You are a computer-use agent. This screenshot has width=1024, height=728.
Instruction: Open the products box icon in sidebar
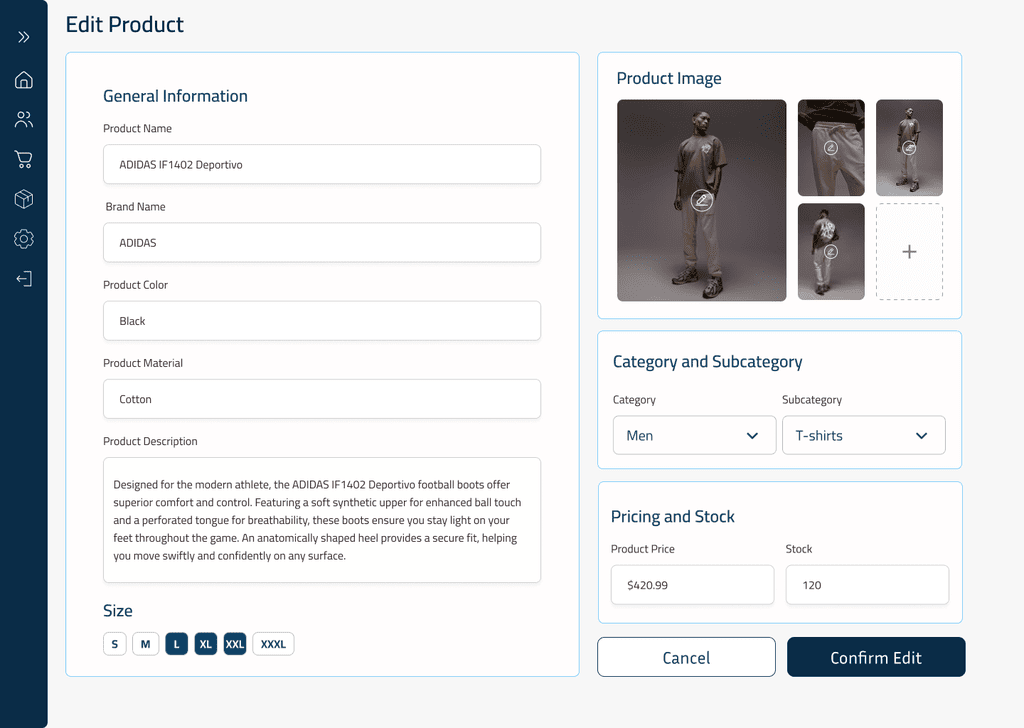pos(24,199)
